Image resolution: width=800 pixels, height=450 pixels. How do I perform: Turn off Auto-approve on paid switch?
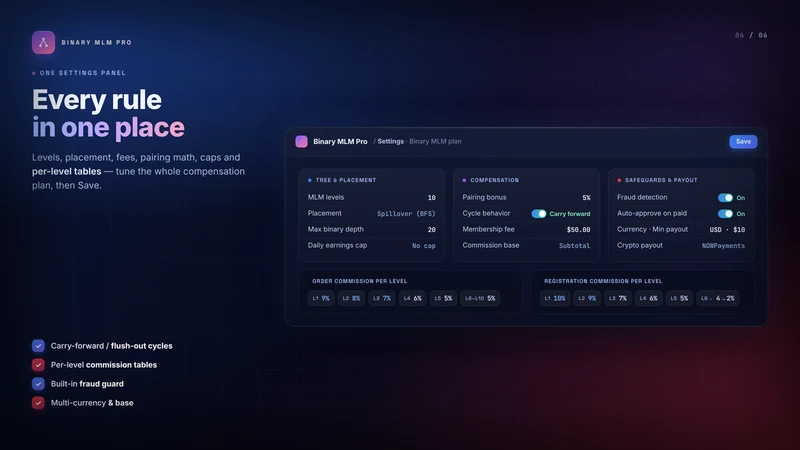coord(725,214)
